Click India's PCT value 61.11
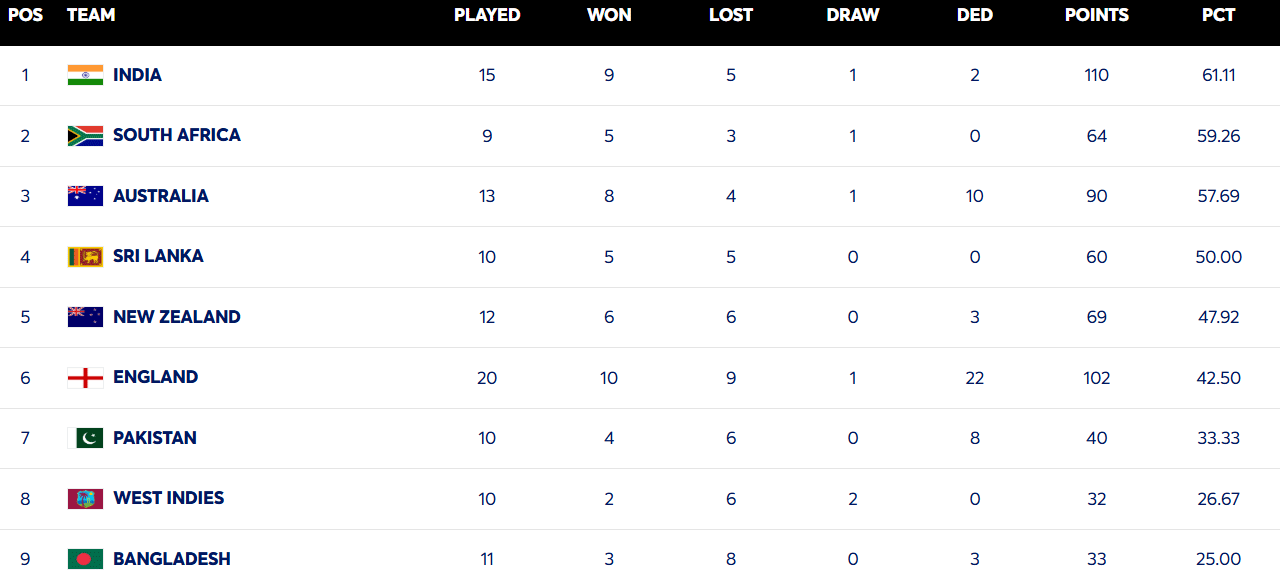Screen dimensions: 1280x572 tap(1218, 75)
